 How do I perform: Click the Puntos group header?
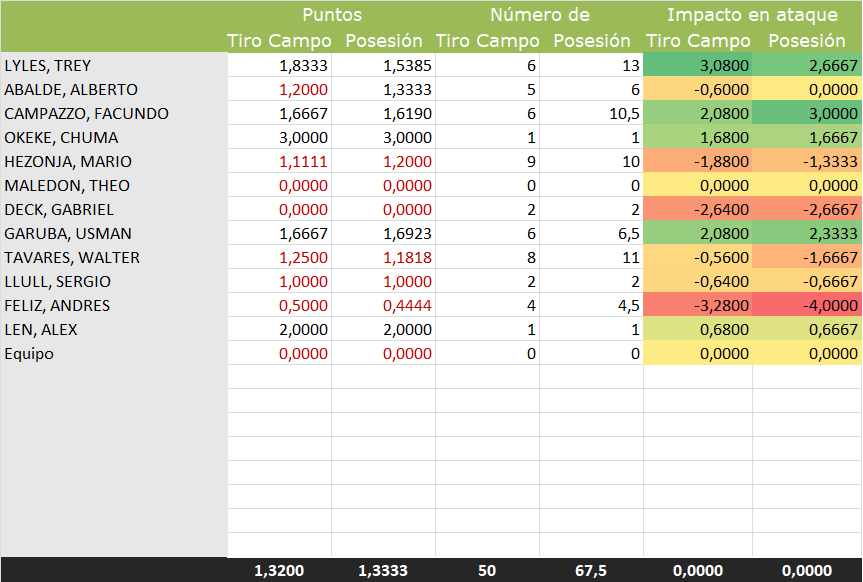point(332,15)
